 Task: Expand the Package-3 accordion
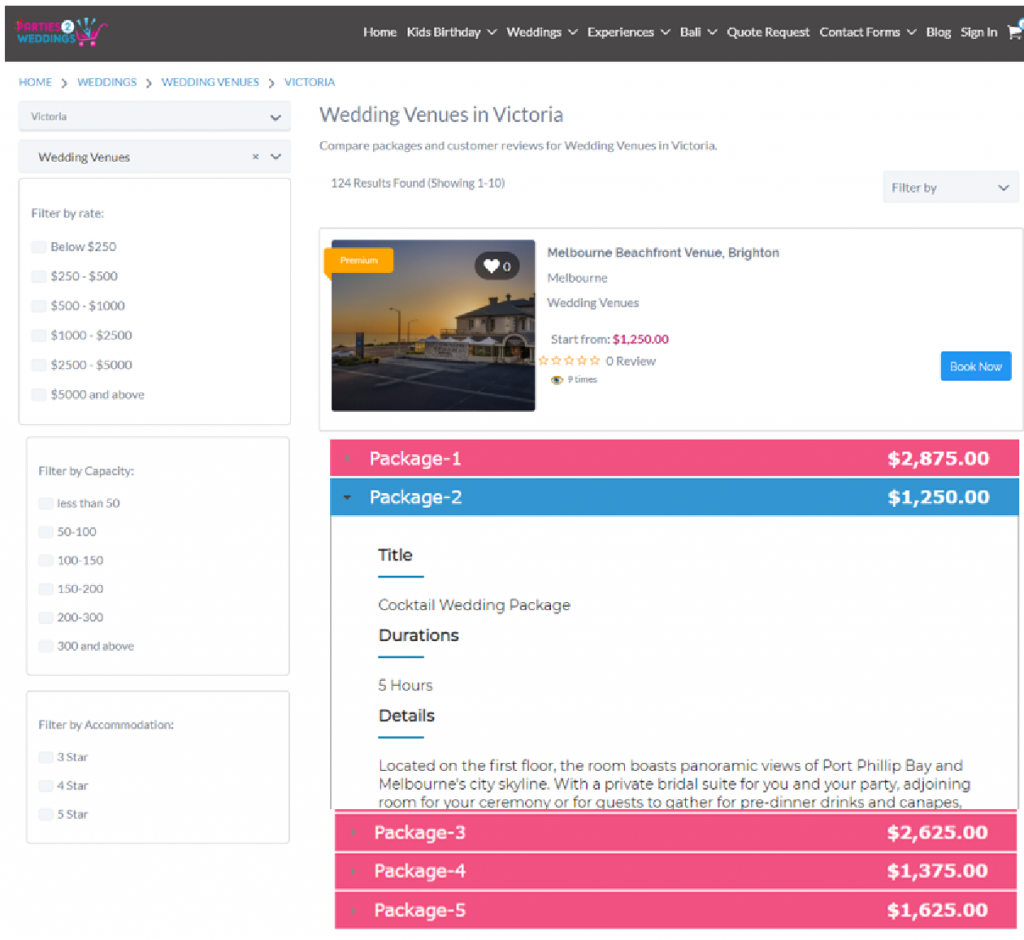[x=675, y=832]
